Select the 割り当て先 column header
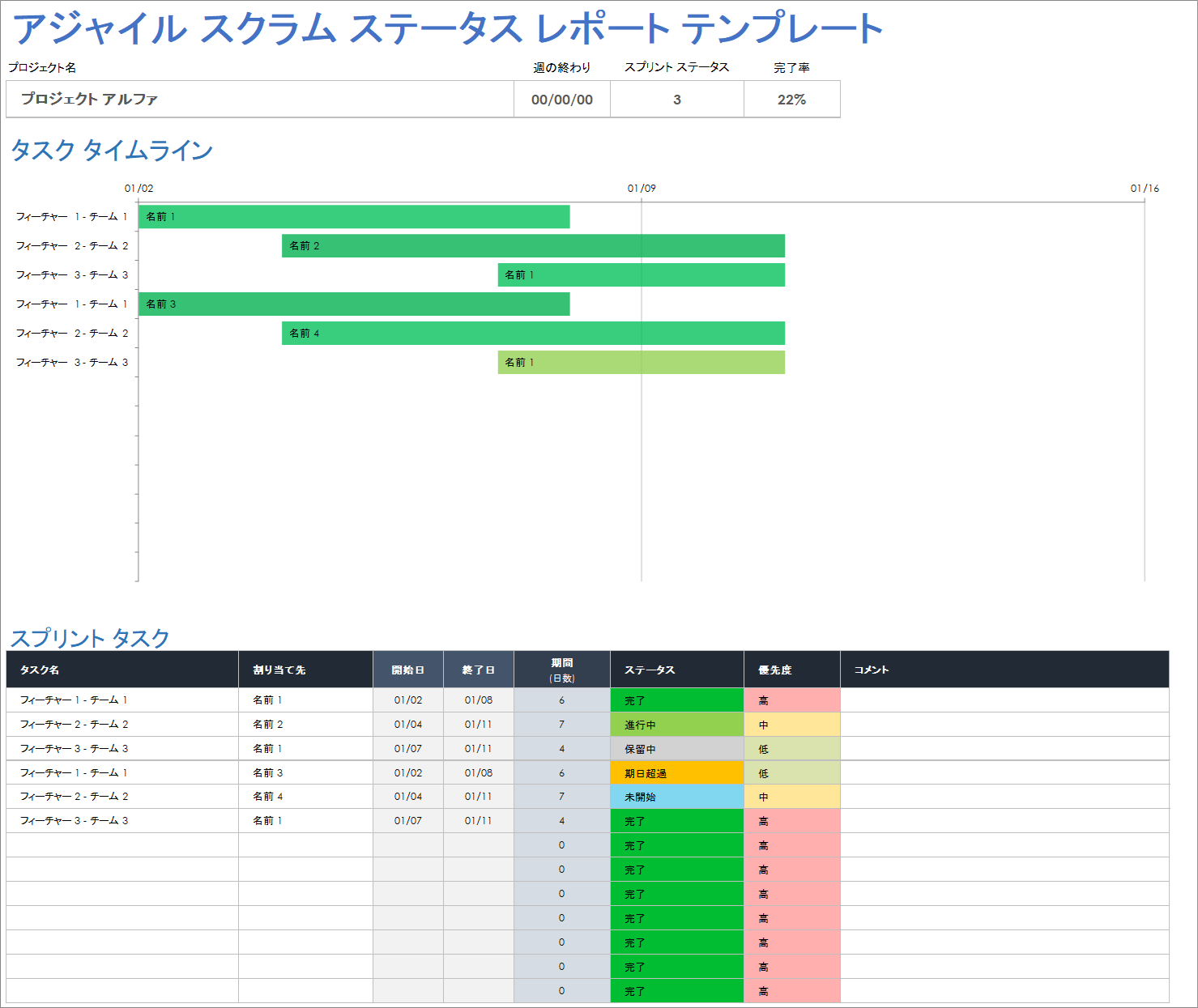 305,670
